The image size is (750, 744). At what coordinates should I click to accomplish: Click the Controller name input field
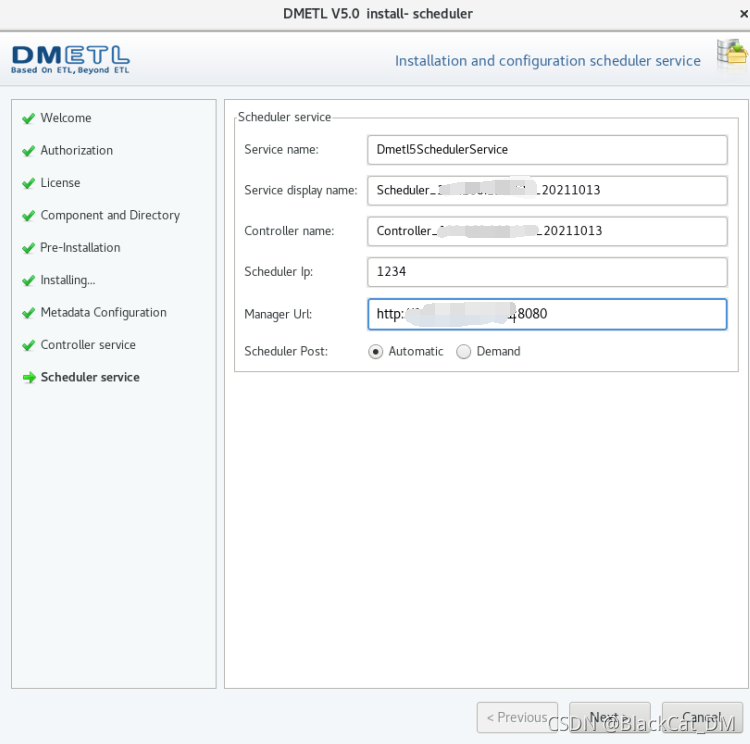tap(547, 231)
